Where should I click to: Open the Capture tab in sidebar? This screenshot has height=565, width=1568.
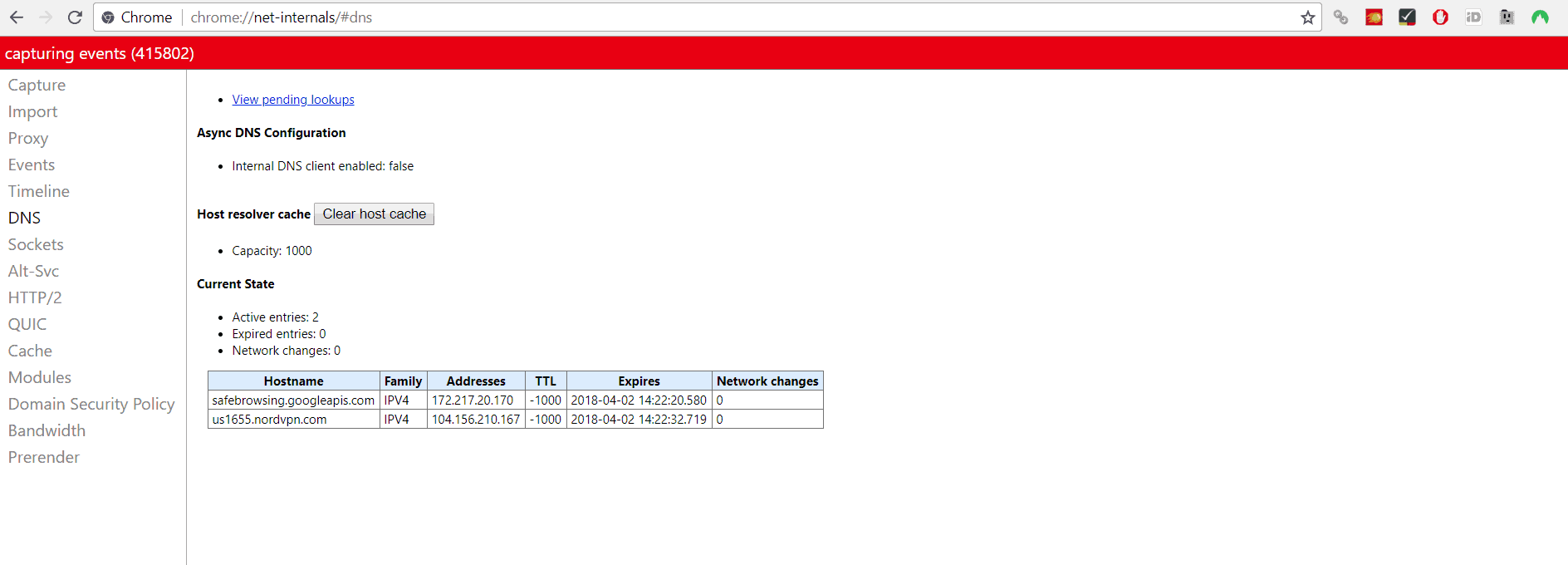tap(37, 85)
